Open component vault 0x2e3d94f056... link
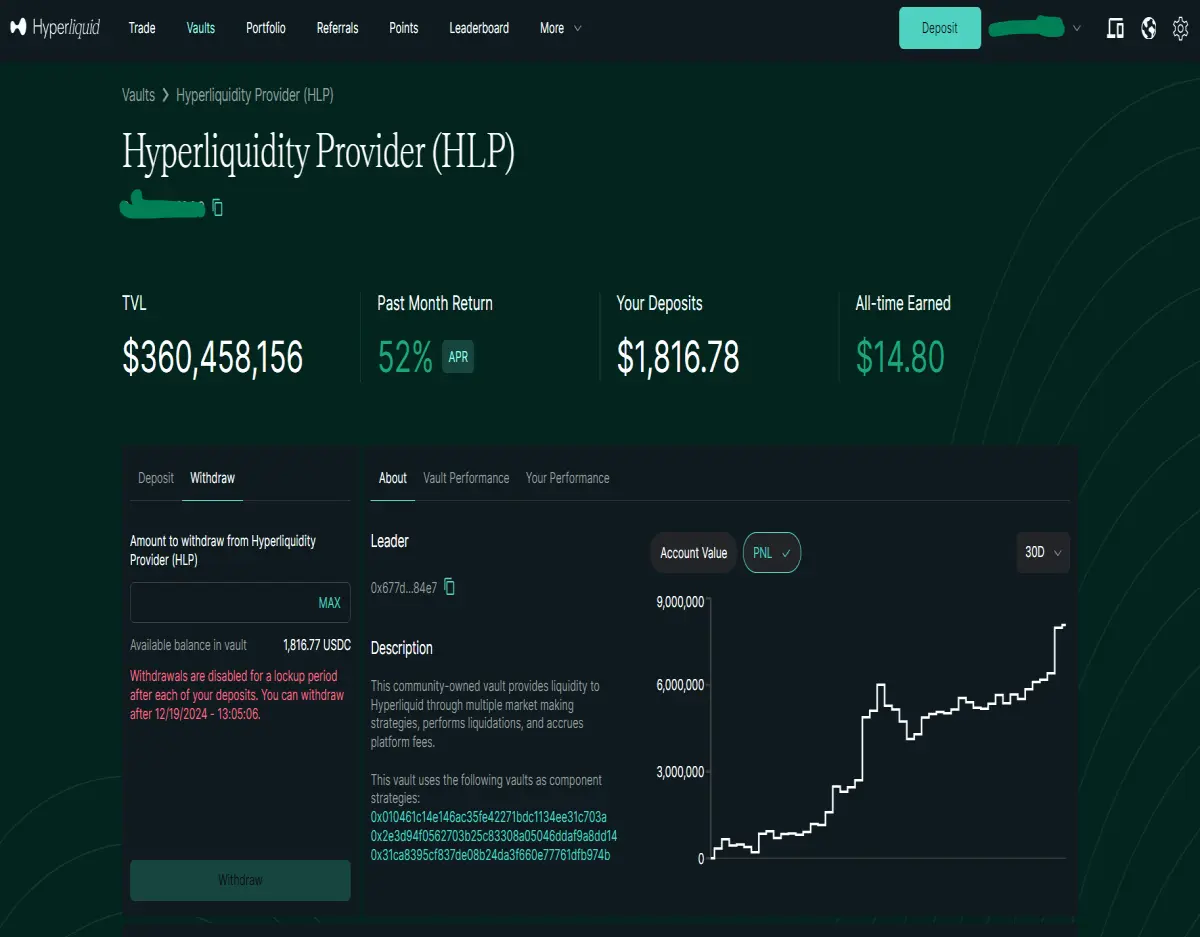1200x937 pixels. [494, 836]
